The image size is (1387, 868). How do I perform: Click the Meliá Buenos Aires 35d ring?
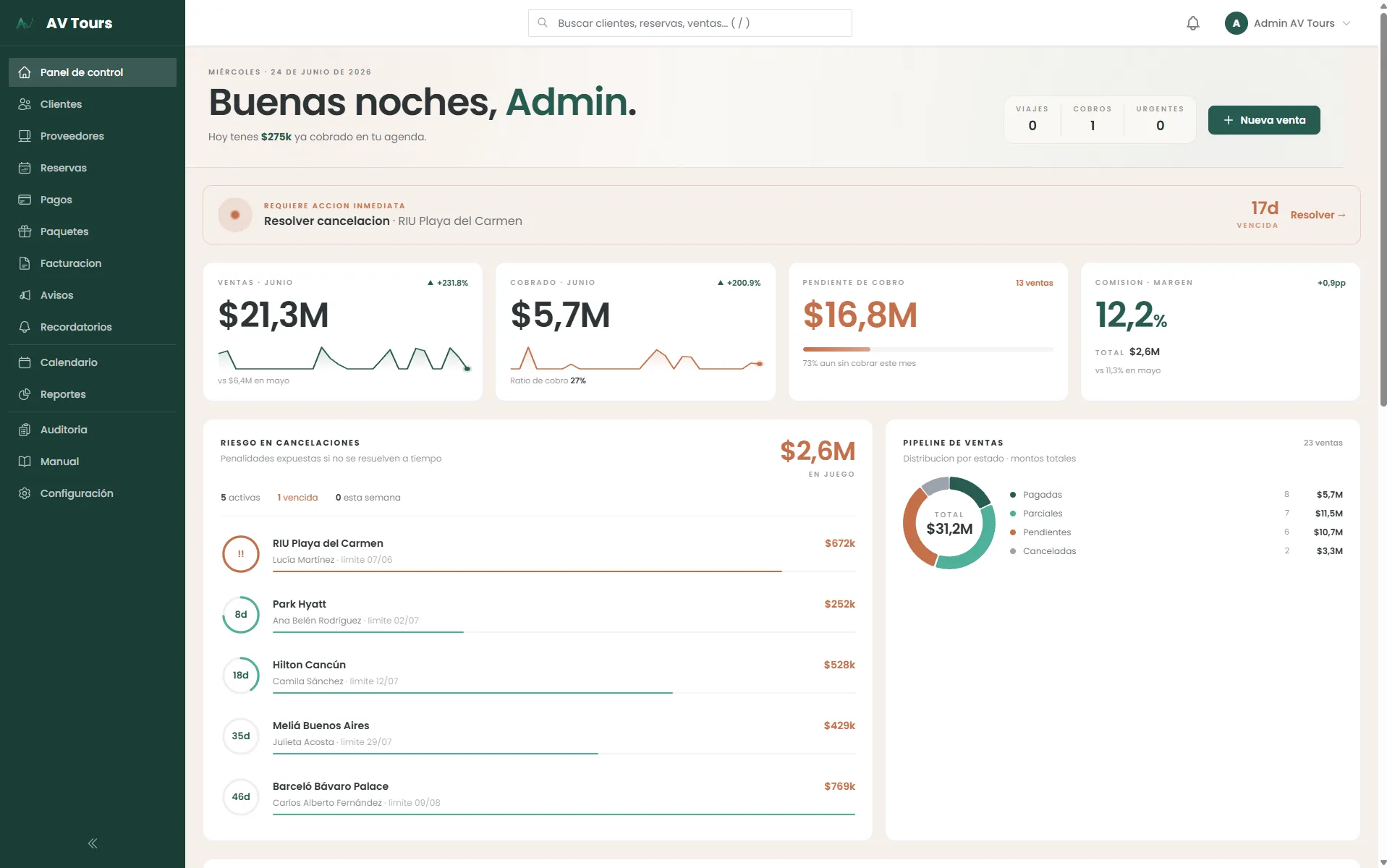[x=241, y=736]
